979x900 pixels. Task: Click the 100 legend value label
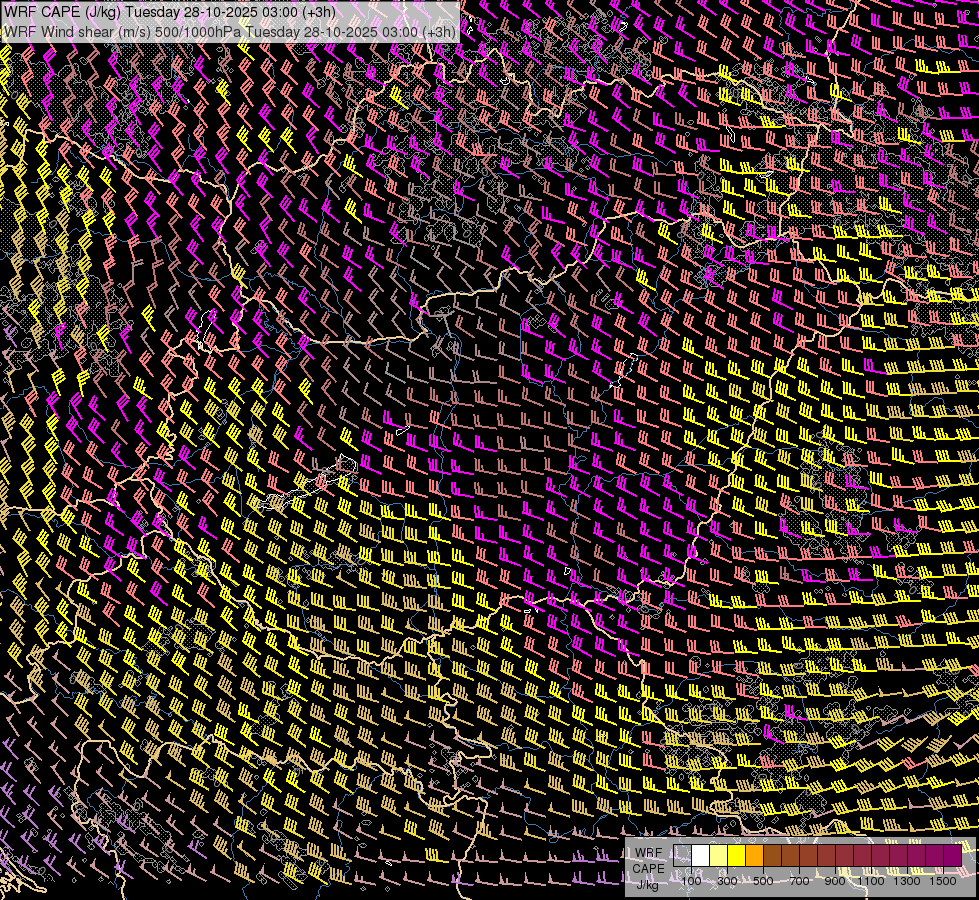click(x=691, y=881)
